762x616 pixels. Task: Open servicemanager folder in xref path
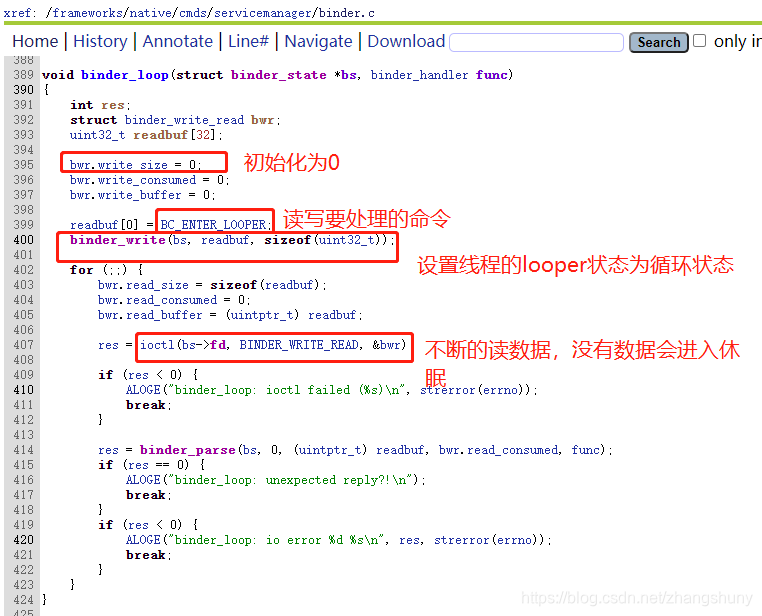[263, 13]
